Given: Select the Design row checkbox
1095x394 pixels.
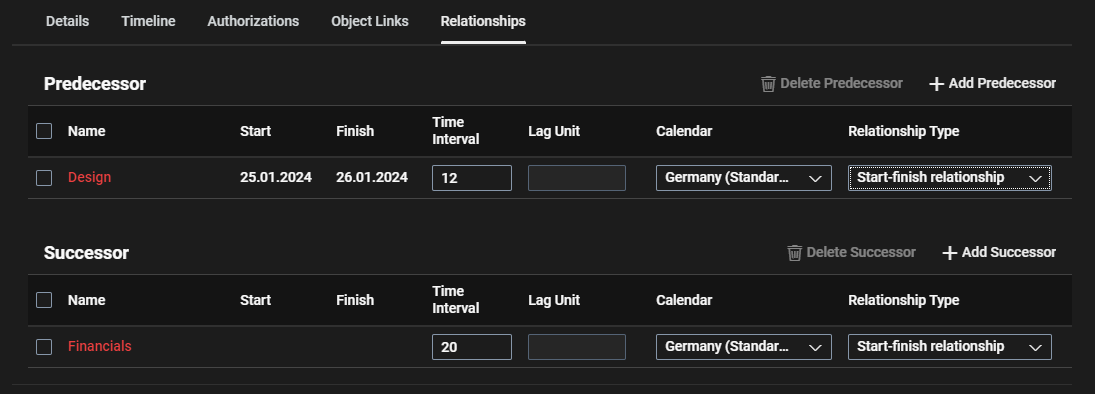Looking at the screenshot, I should [x=44, y=178].
